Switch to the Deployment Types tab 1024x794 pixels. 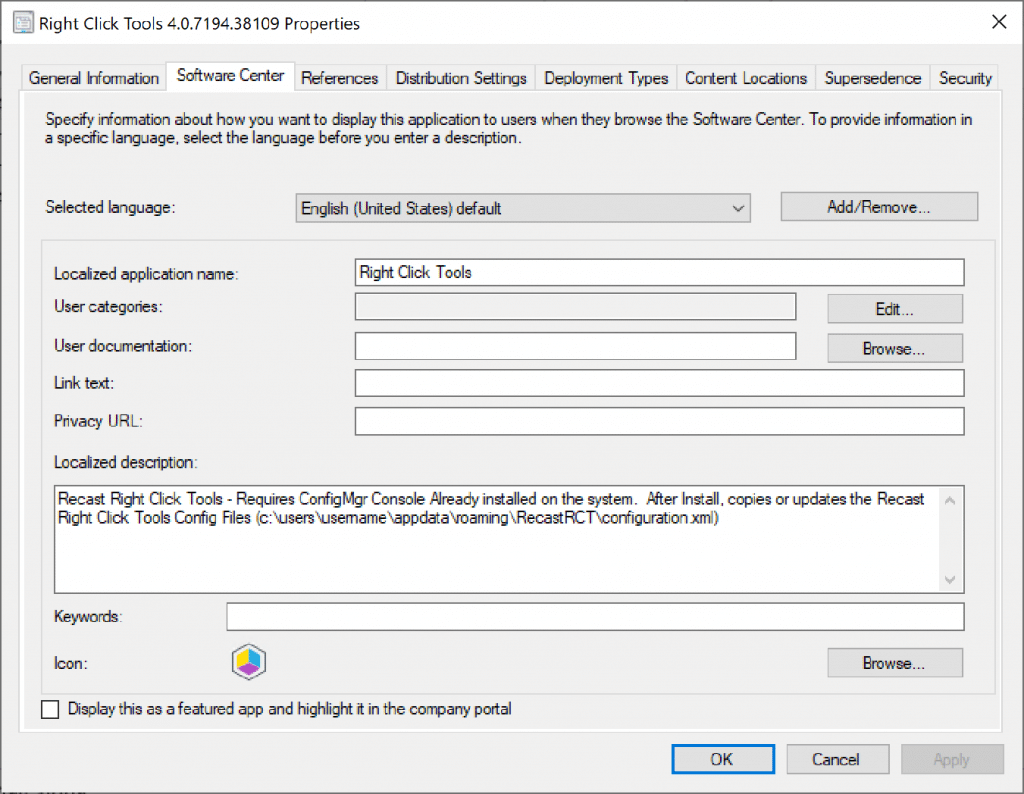(605, 77)
